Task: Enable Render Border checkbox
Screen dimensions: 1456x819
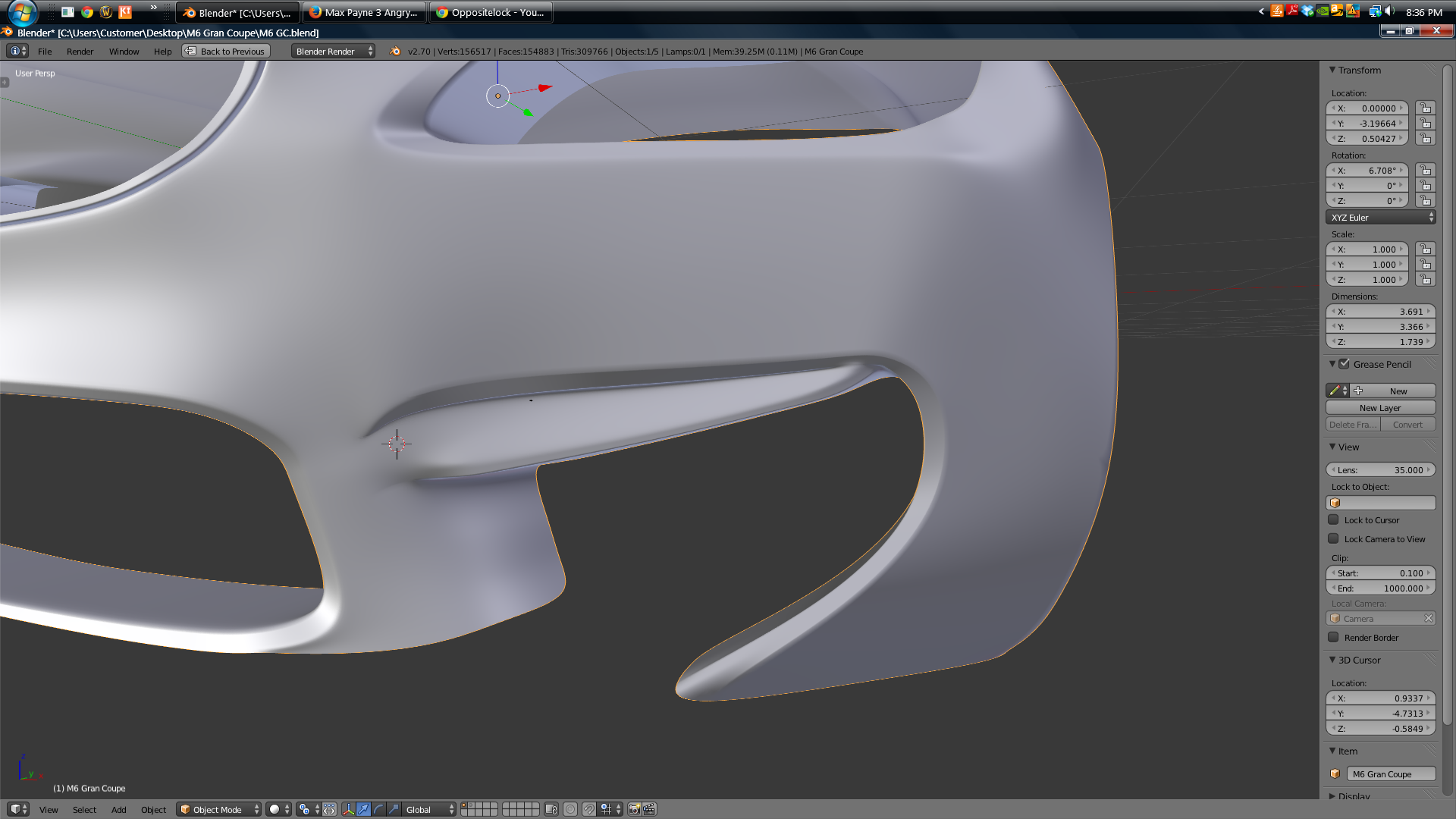Action: [x=1333, y=637]
